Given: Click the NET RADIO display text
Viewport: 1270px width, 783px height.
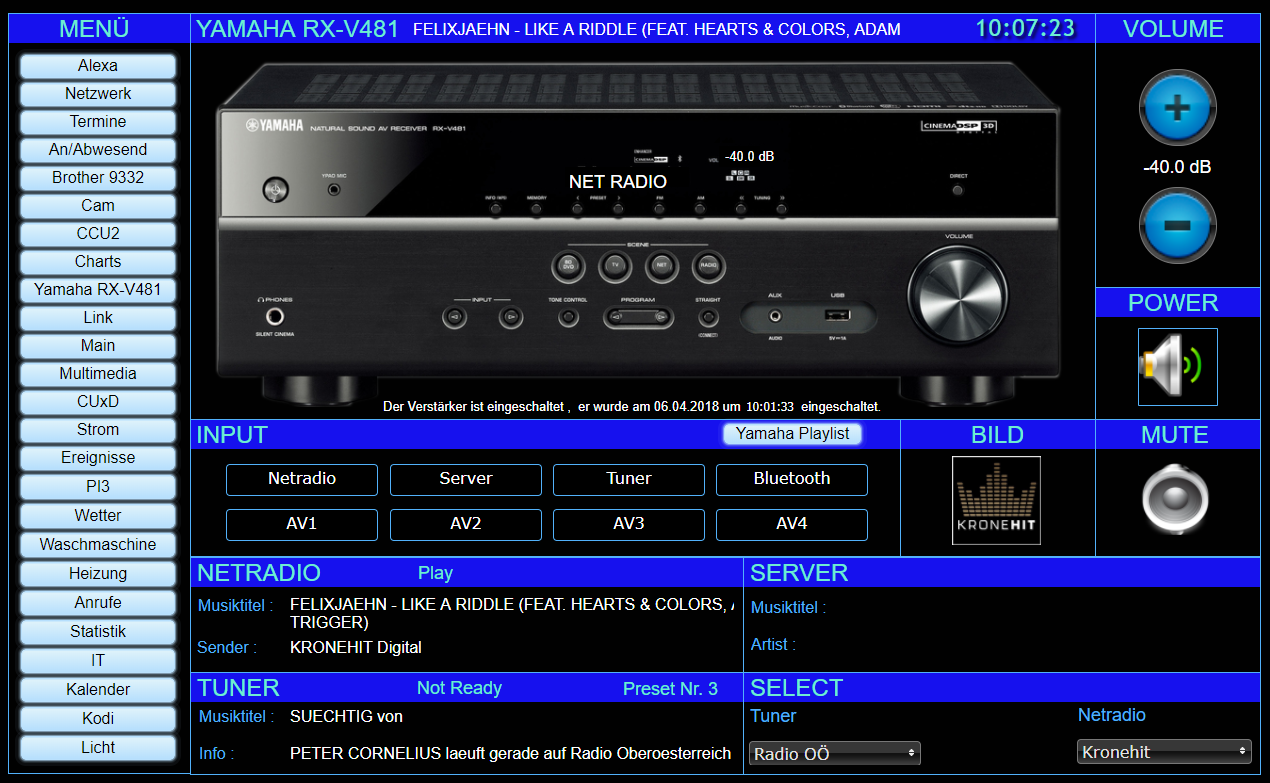Looking at the screenshot, I should tap(618, 182).
